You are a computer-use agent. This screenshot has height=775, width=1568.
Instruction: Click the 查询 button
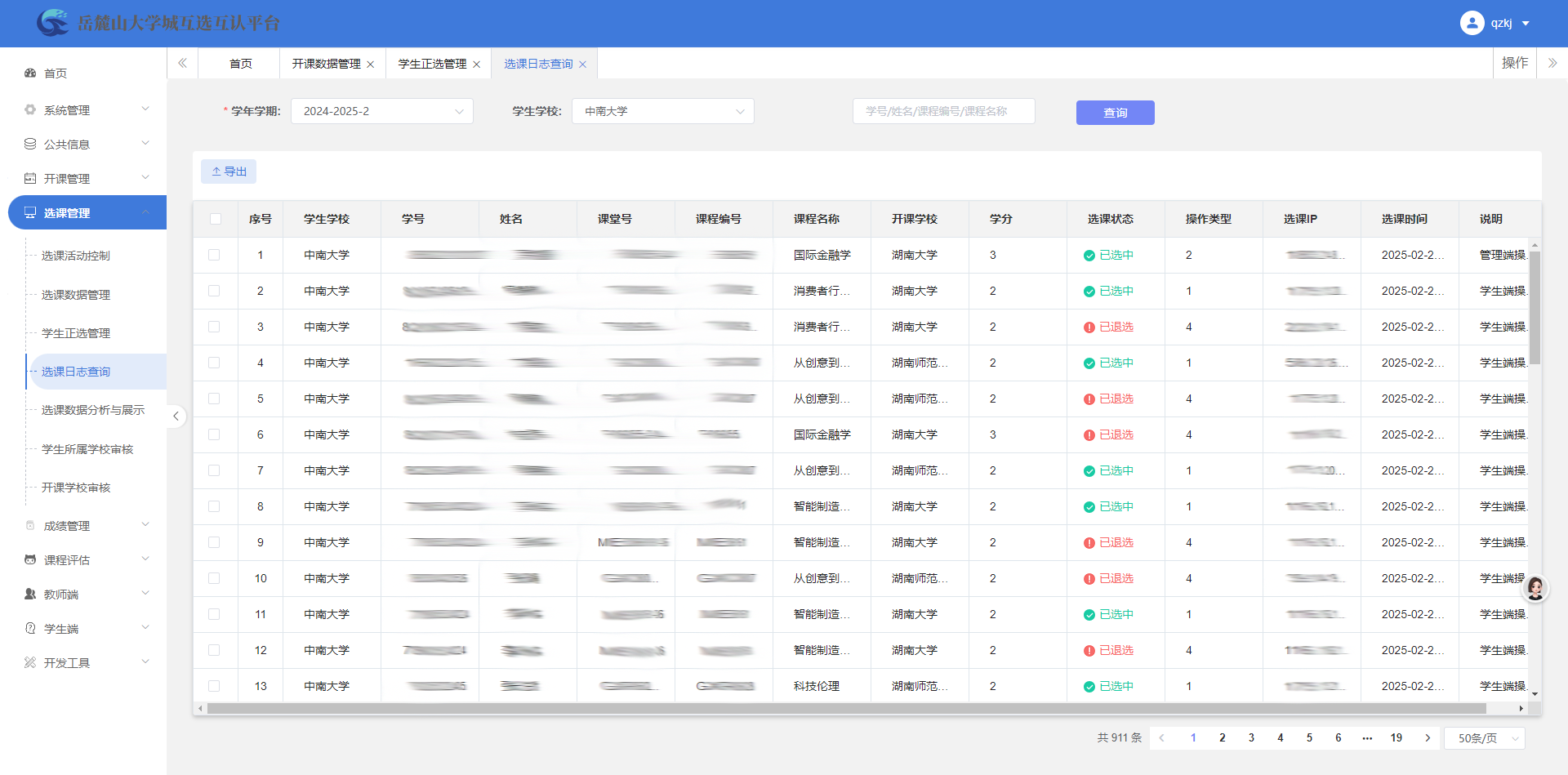click(x=1115, y=113)
